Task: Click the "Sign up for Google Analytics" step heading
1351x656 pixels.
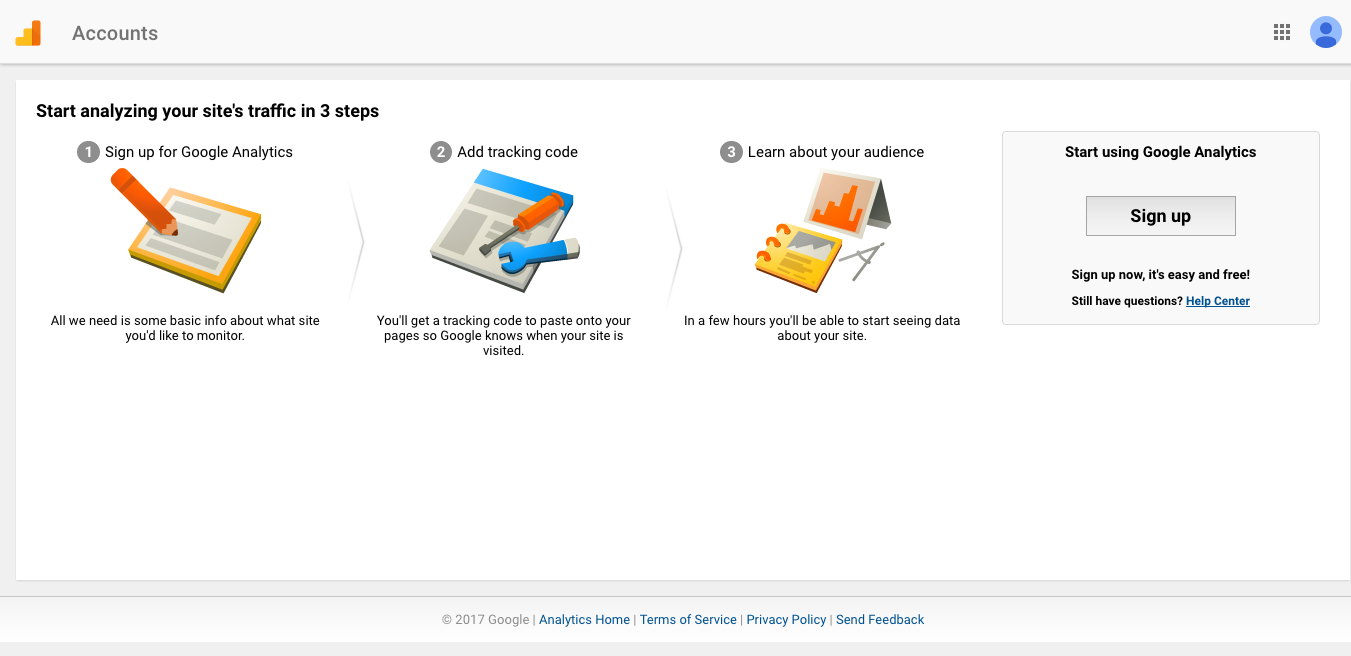Action: [x=199, y=152]
